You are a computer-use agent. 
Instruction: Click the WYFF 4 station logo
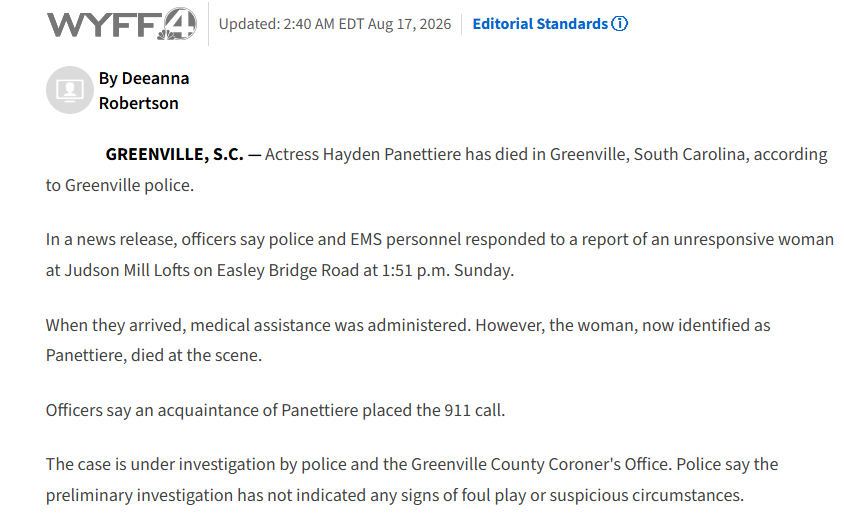(x=122, y=24)
